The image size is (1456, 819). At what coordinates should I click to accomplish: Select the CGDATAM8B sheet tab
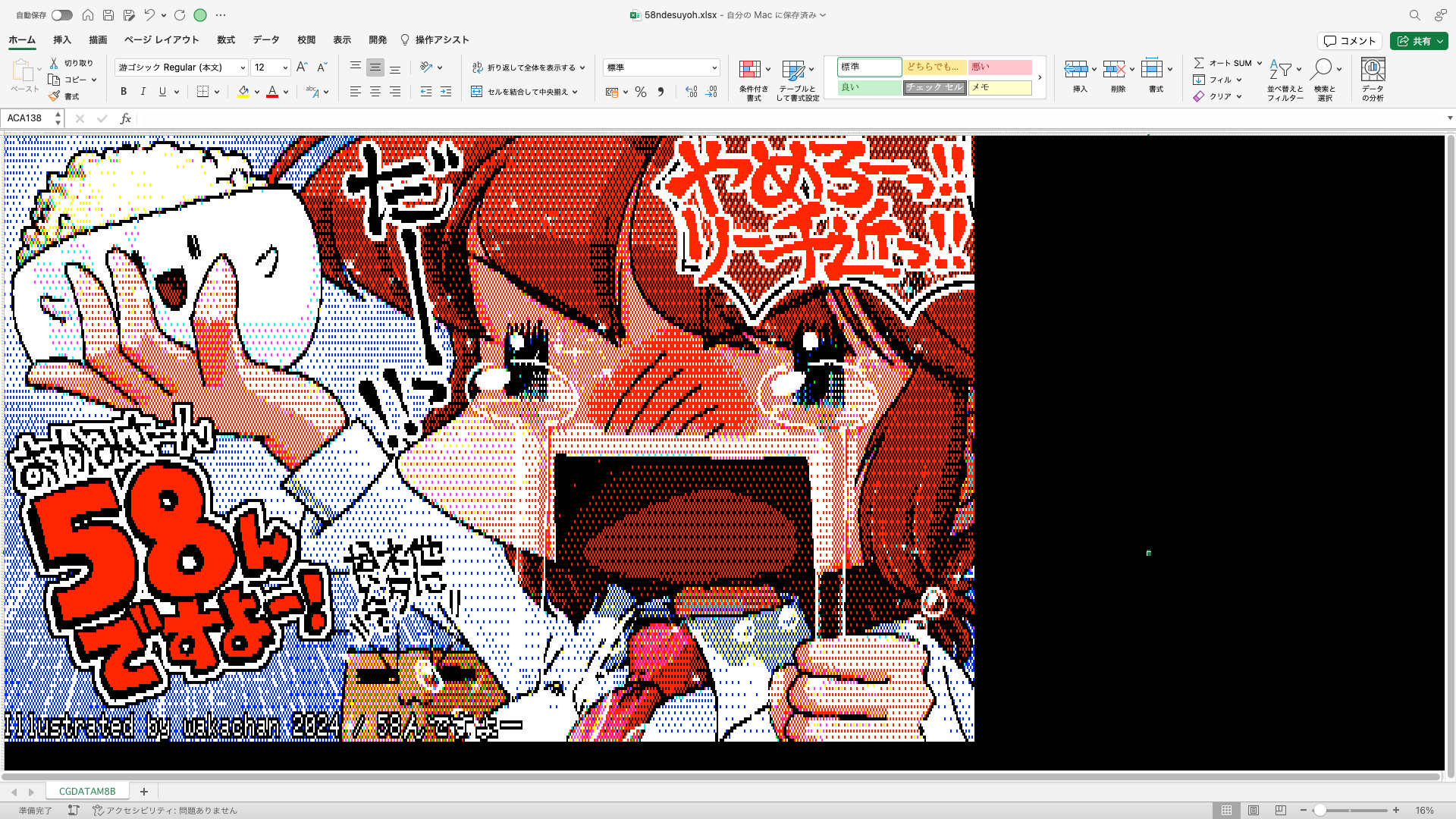point(87,791)
